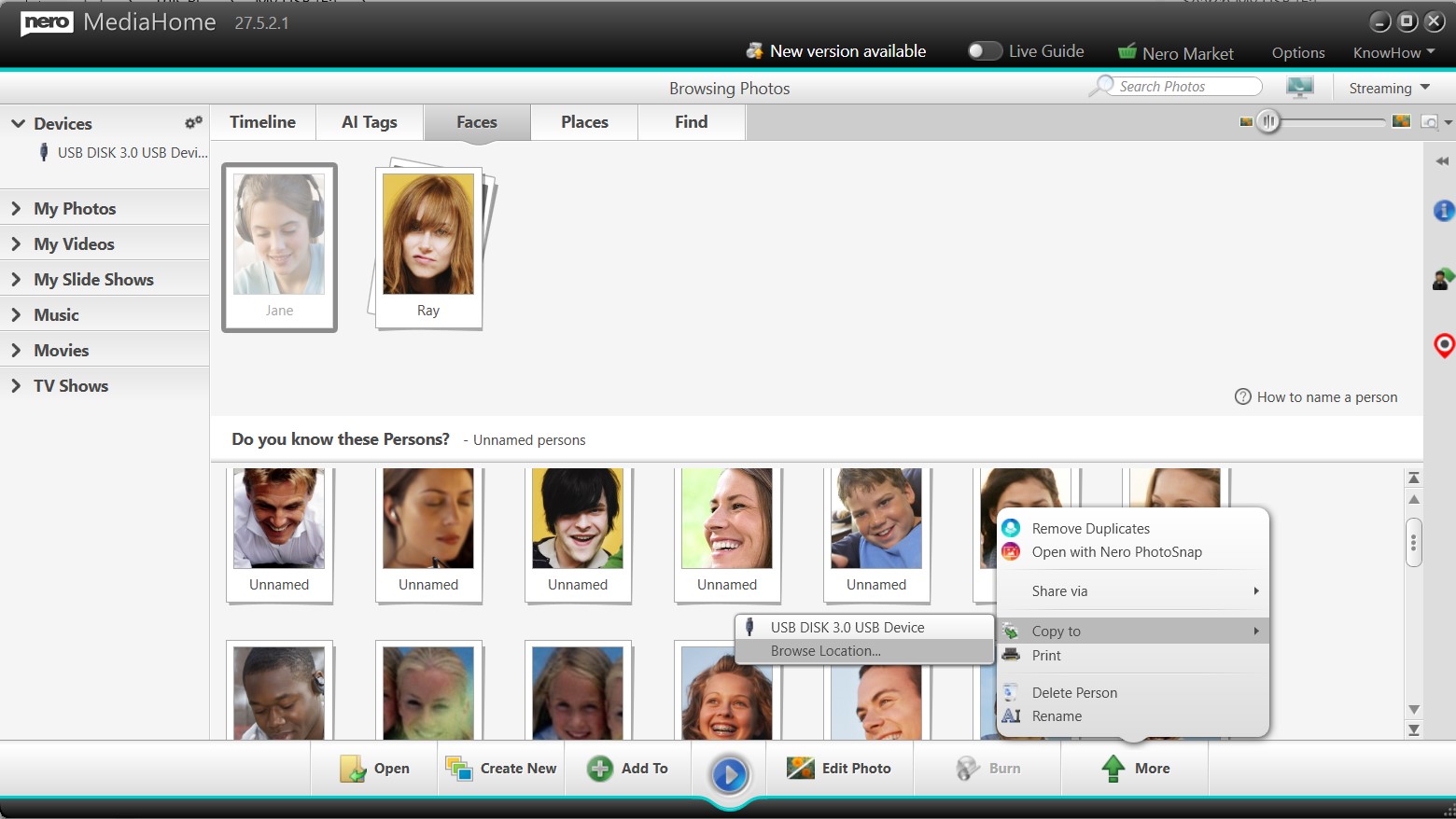The image size is (1456, 819).
Task: Click the Nero Market basket icon
Action: [x=1127, y=52]
